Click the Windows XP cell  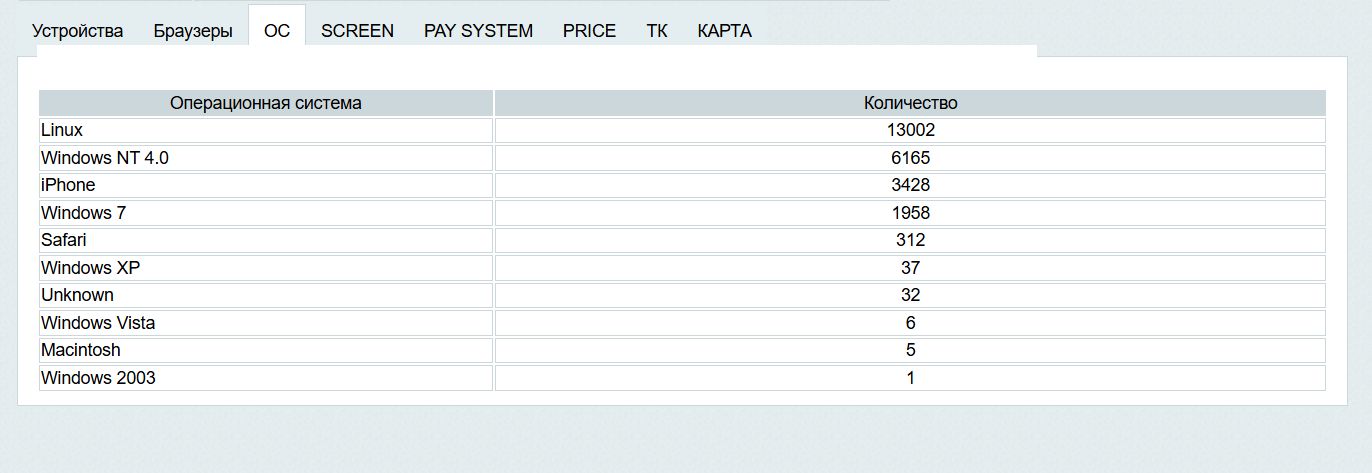click(90, 268)
